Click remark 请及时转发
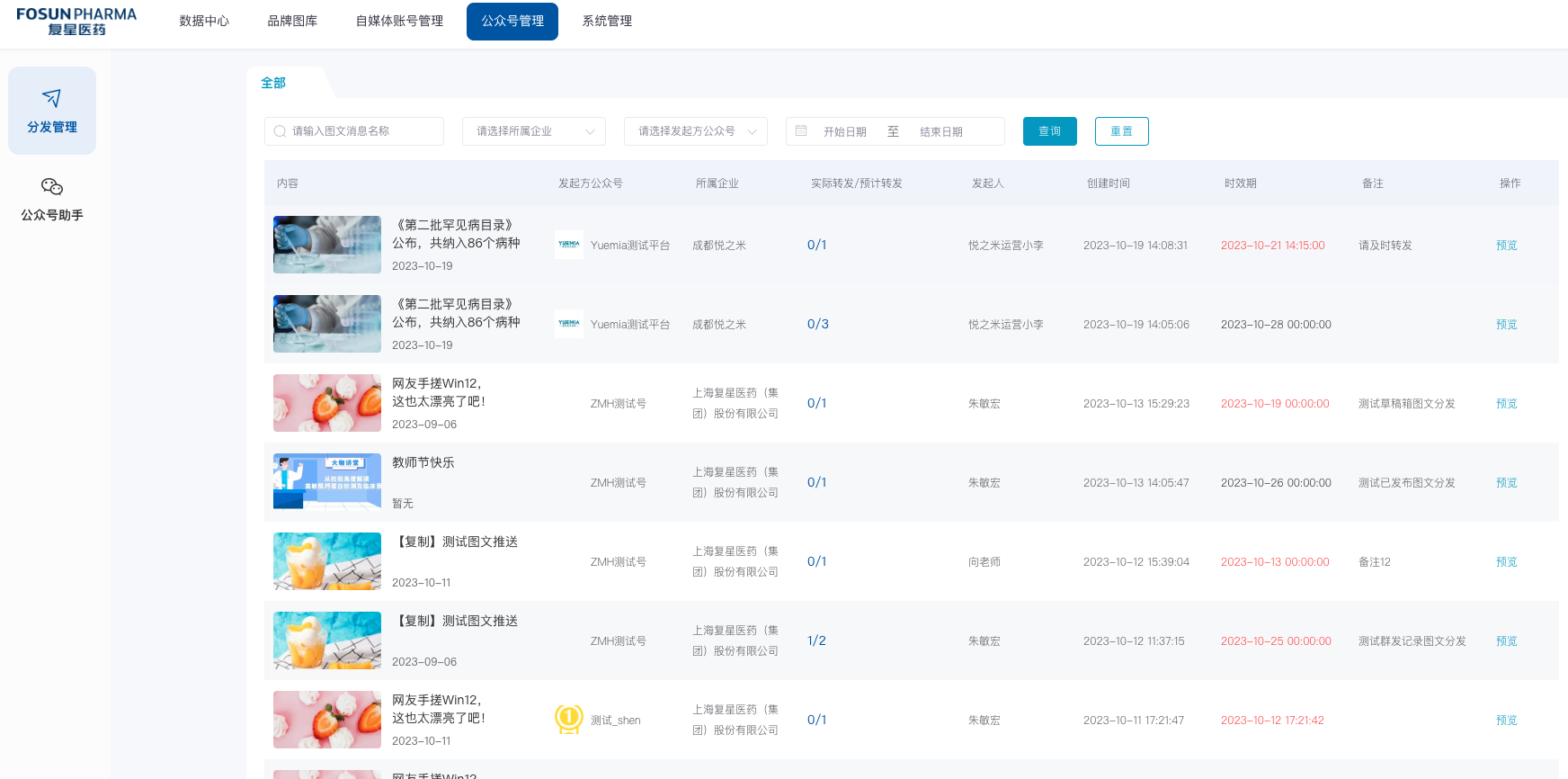This screenshot has width=1568, height=779. 1385,246
